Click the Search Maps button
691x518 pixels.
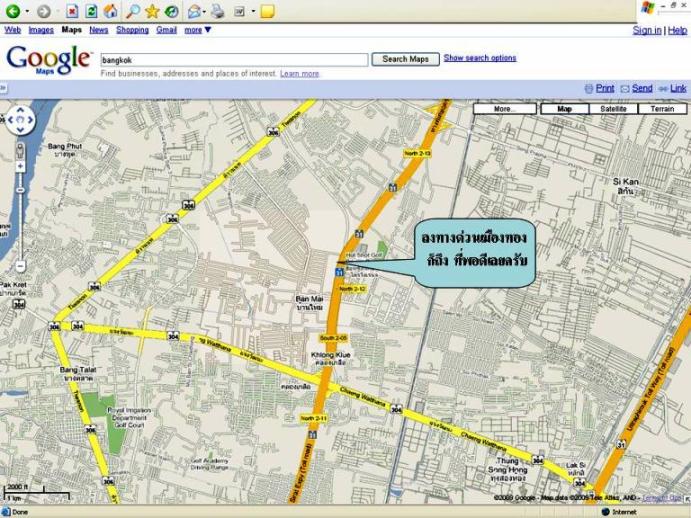(x=405, y=59)
